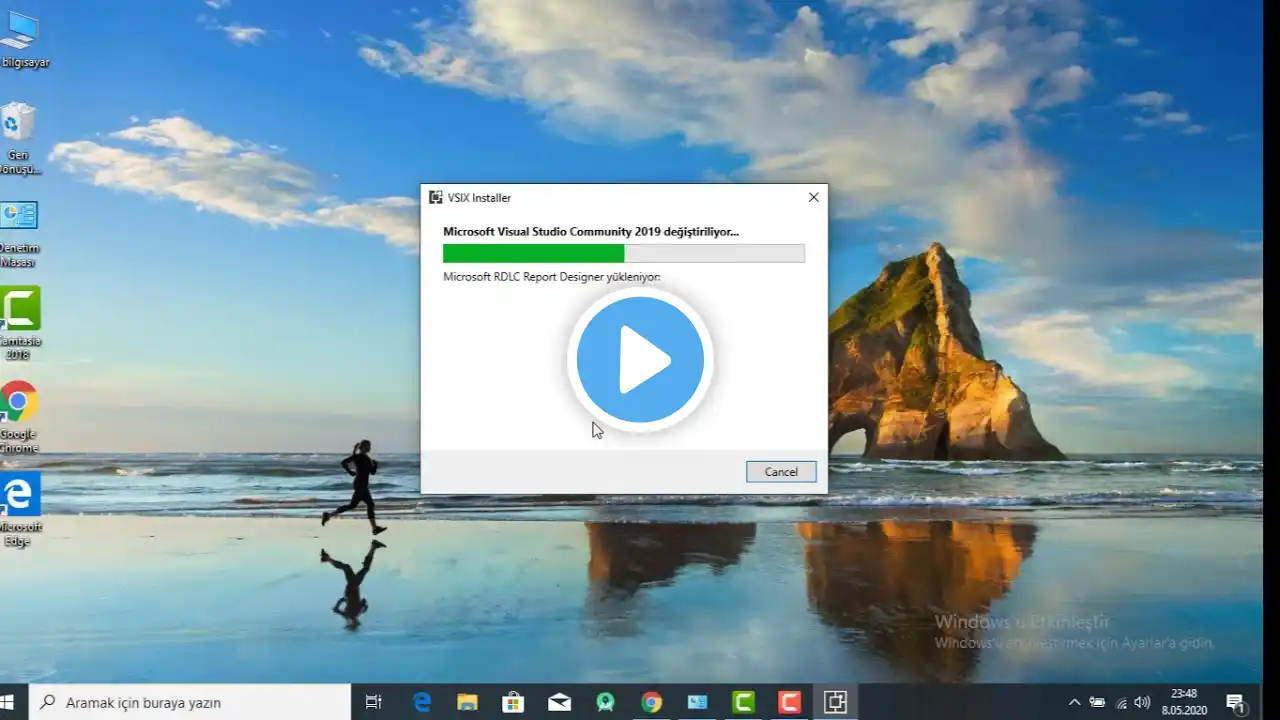Select the Microsoft Edge desktop shortcut

click(19, 510)
